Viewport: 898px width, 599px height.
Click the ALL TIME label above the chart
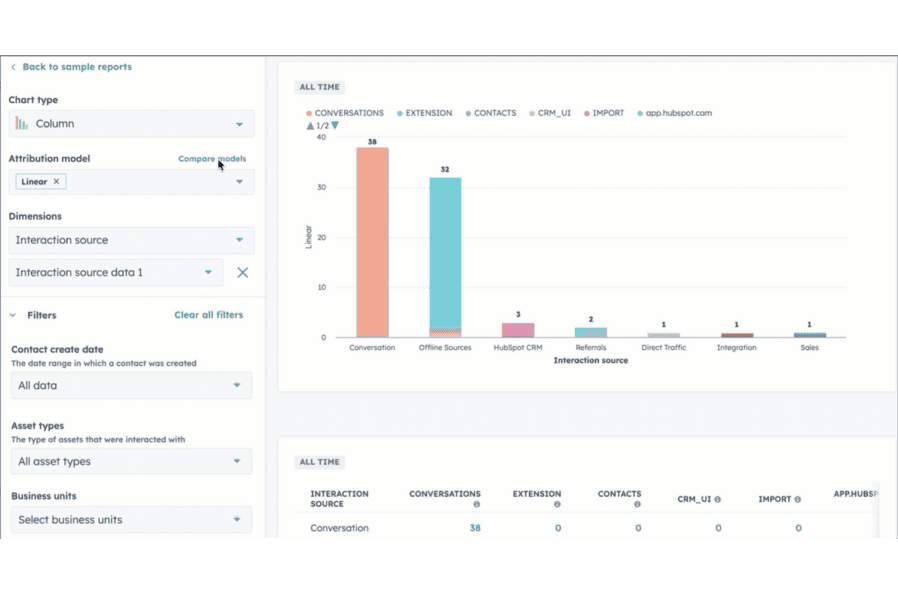pyautogui.click(x=319, y=87)
